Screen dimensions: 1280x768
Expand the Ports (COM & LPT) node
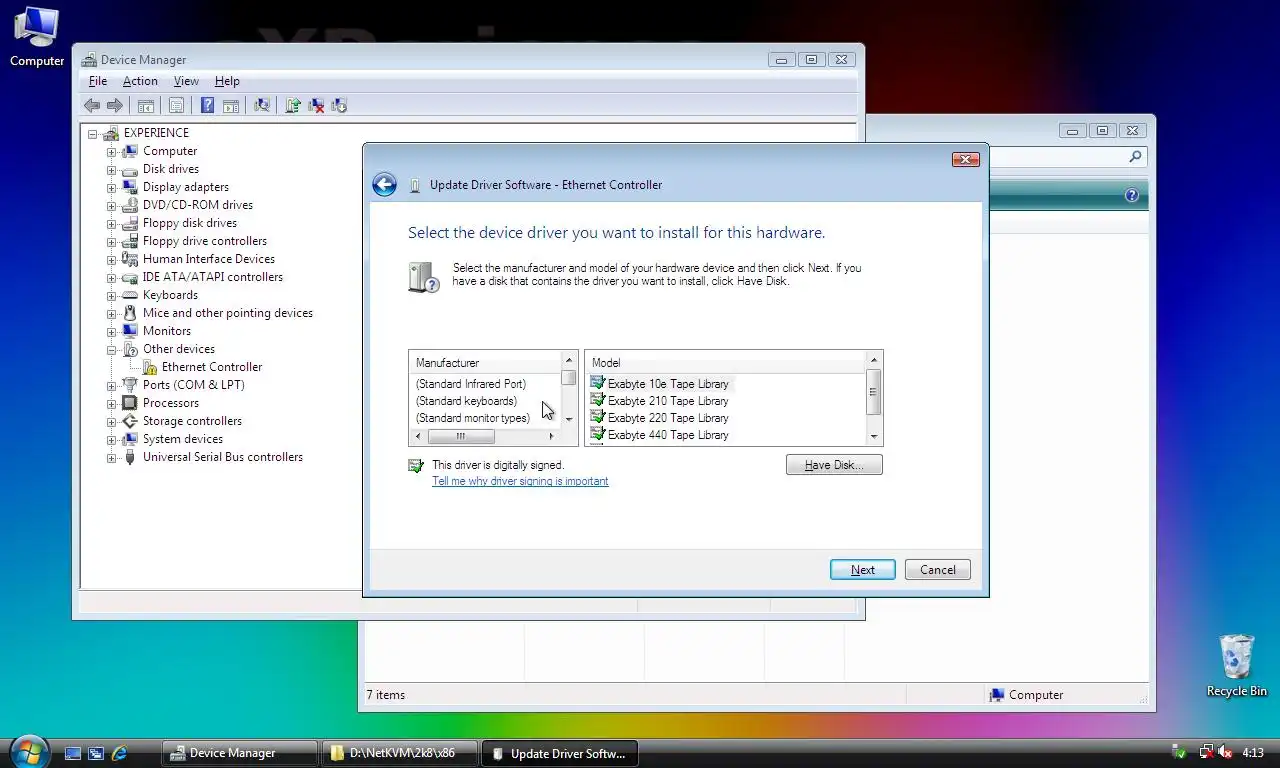click(x=112, y=385)
